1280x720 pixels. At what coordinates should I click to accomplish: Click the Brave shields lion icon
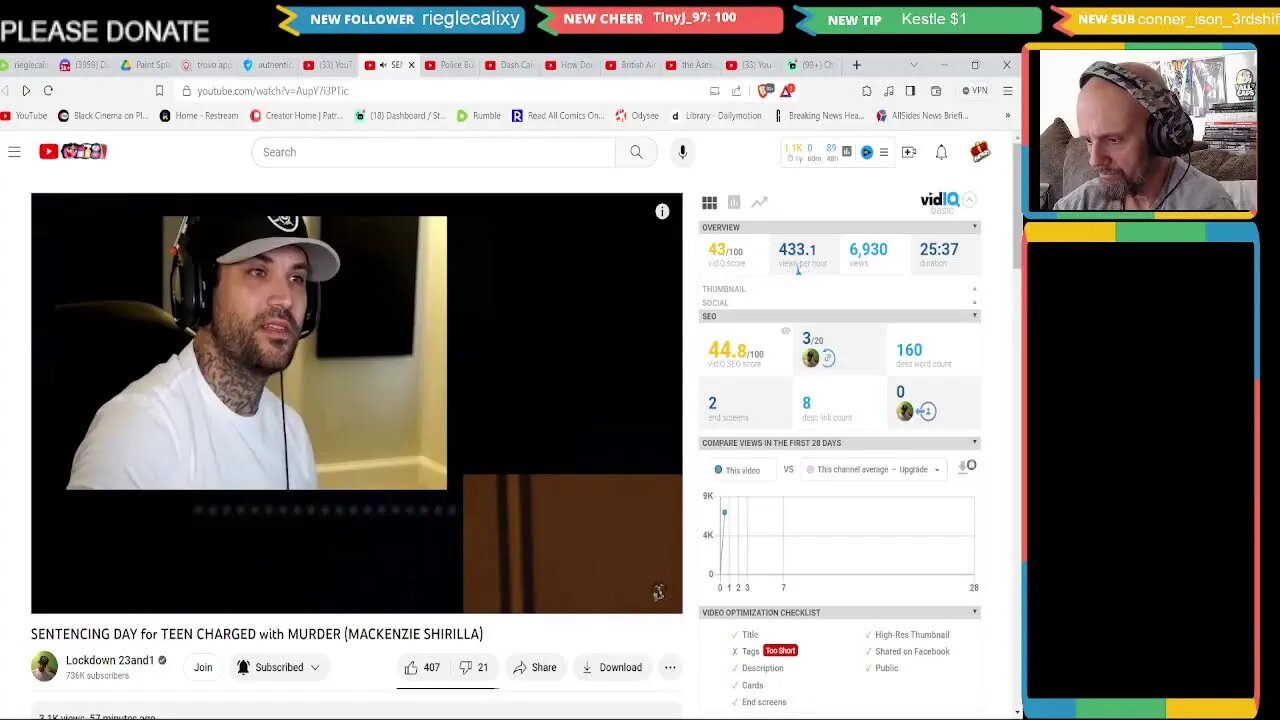point(766,91)
